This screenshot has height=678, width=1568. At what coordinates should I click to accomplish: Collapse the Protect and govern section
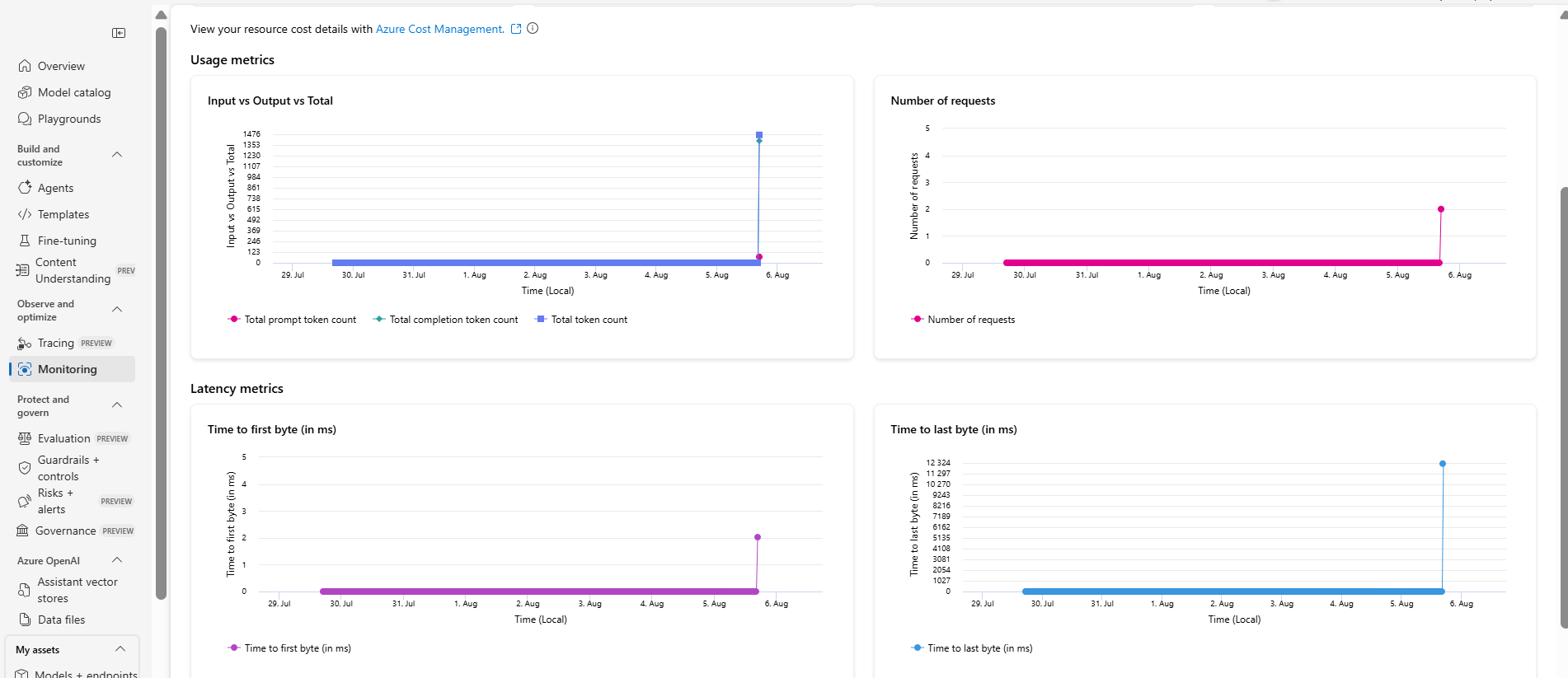click(117, 405)
